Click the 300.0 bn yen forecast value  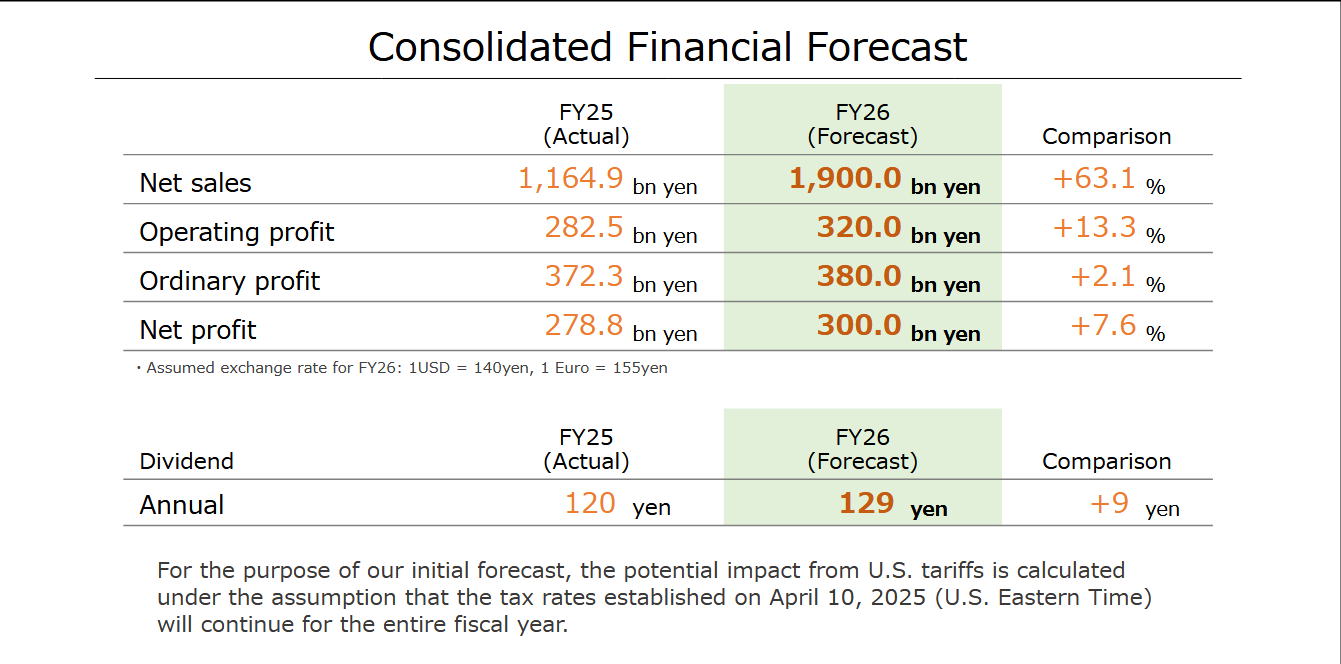tap(898, 327)
